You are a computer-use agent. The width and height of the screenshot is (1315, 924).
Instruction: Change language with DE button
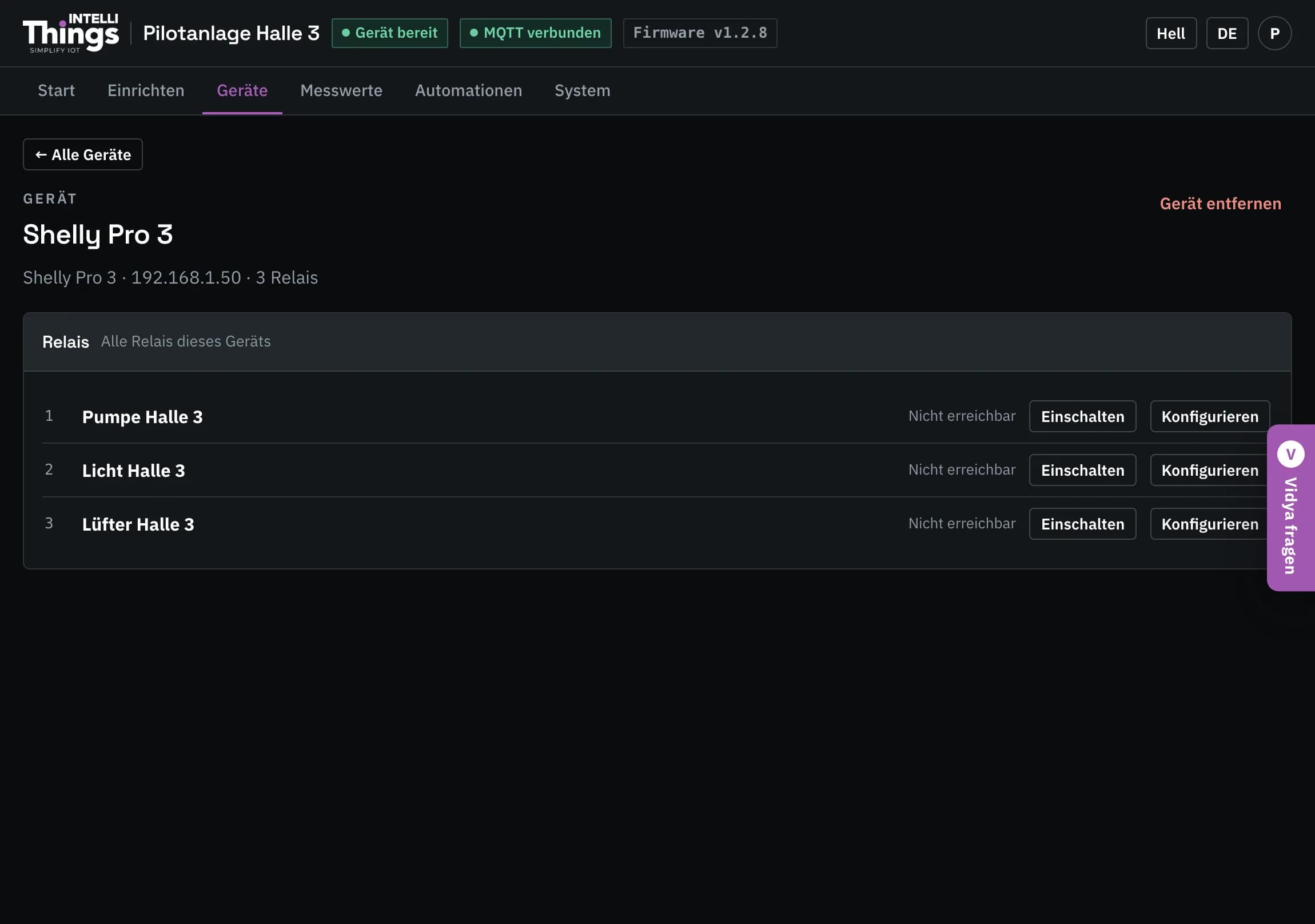pos(1227,33)
